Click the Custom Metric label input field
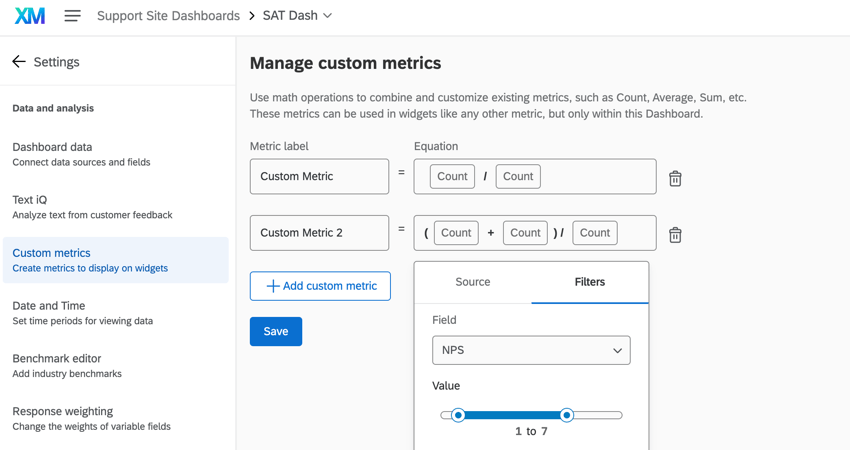The image size is (850, 450). [319, 177]
